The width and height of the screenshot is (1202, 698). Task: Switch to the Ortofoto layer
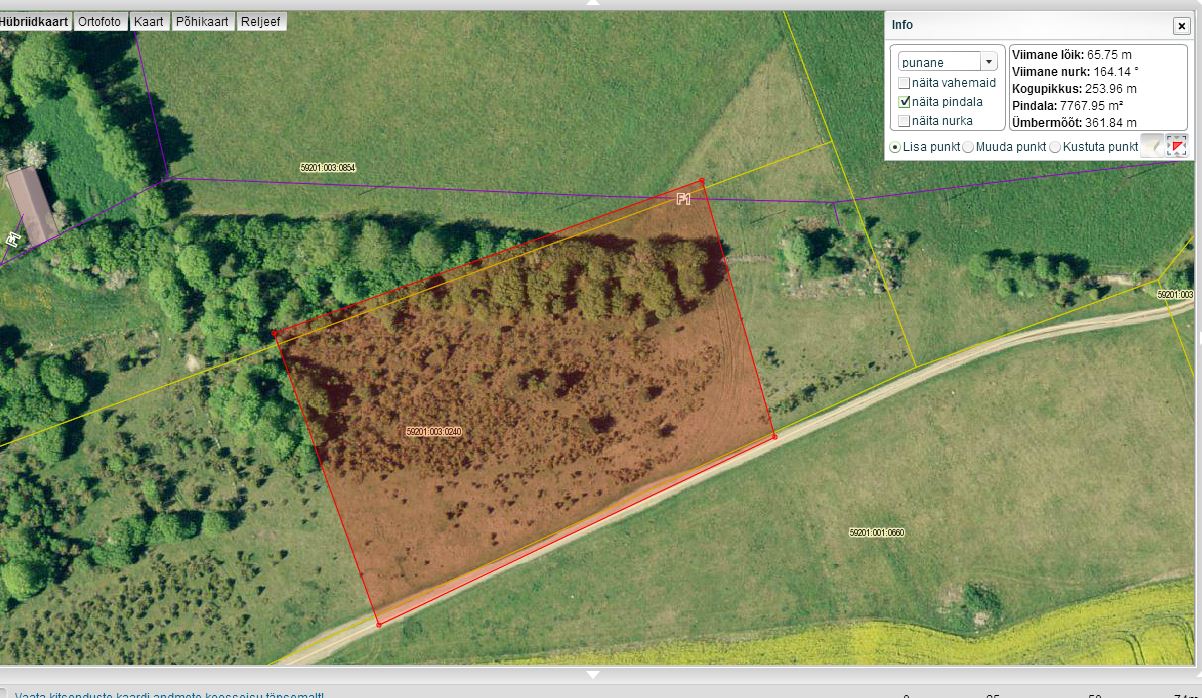coord(102,21)
